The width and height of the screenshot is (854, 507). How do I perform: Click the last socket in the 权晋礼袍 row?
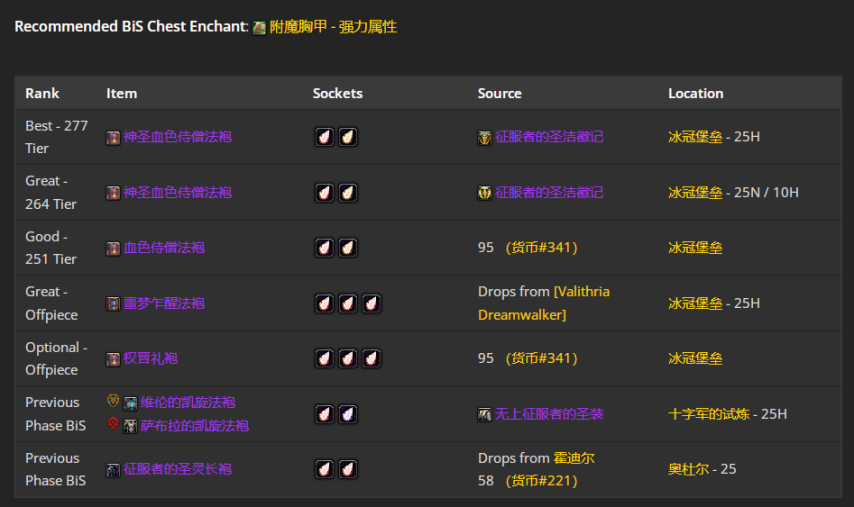pos(371,358)
